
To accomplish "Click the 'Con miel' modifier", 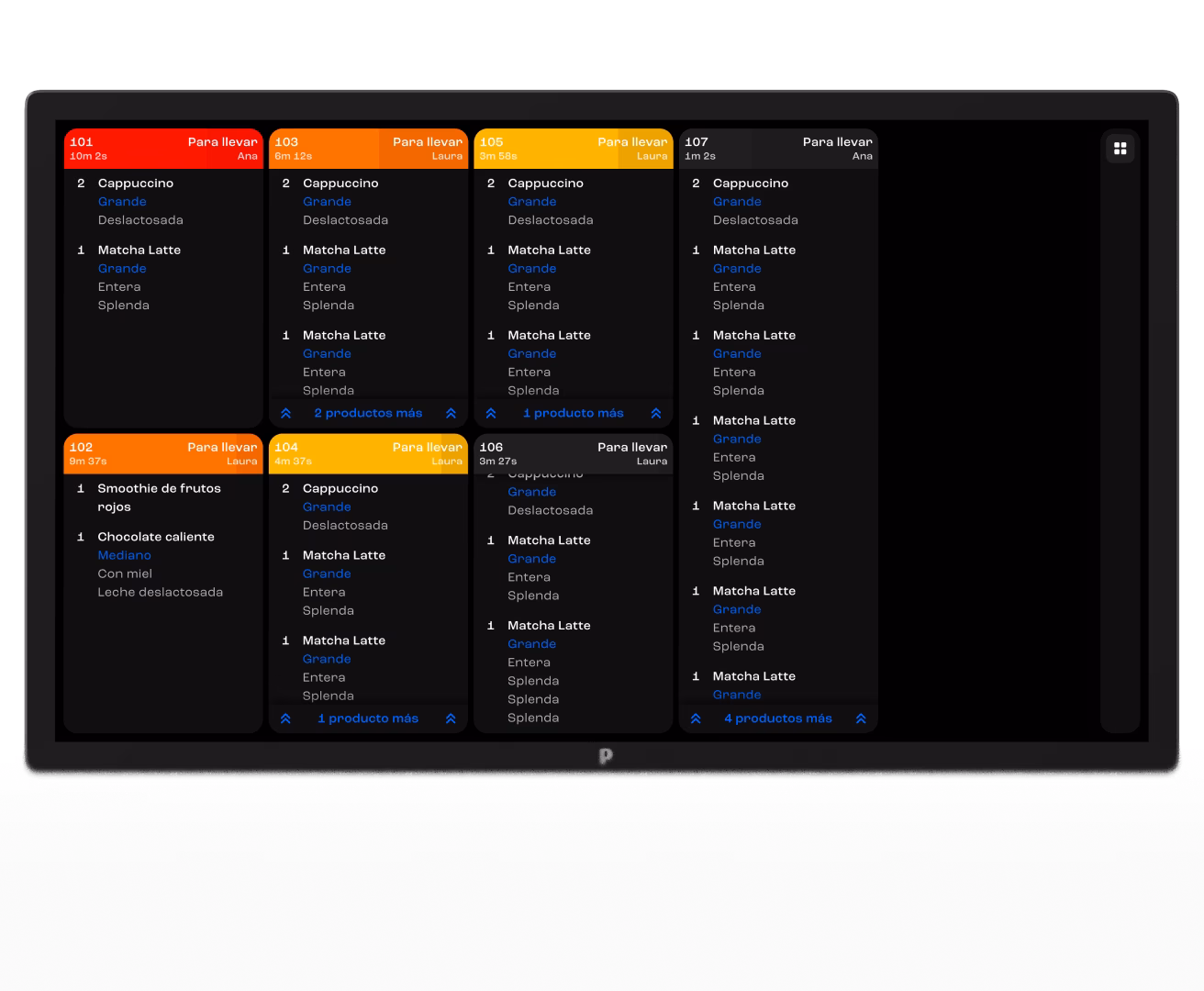I will 125,573.
